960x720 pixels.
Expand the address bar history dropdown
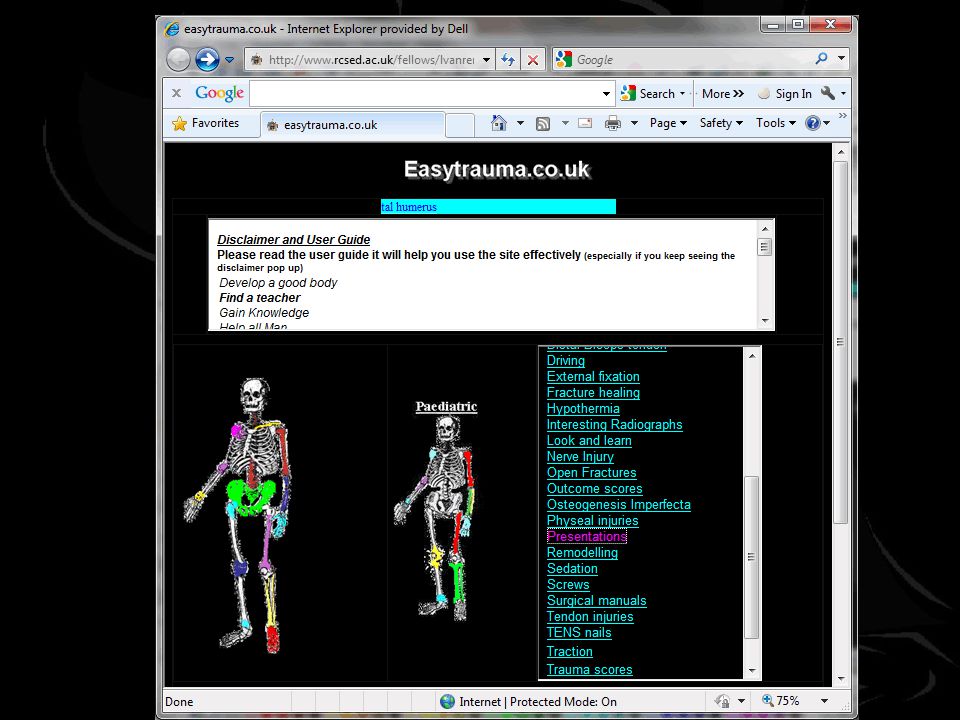pyautogui.click(x=486, y=60)
